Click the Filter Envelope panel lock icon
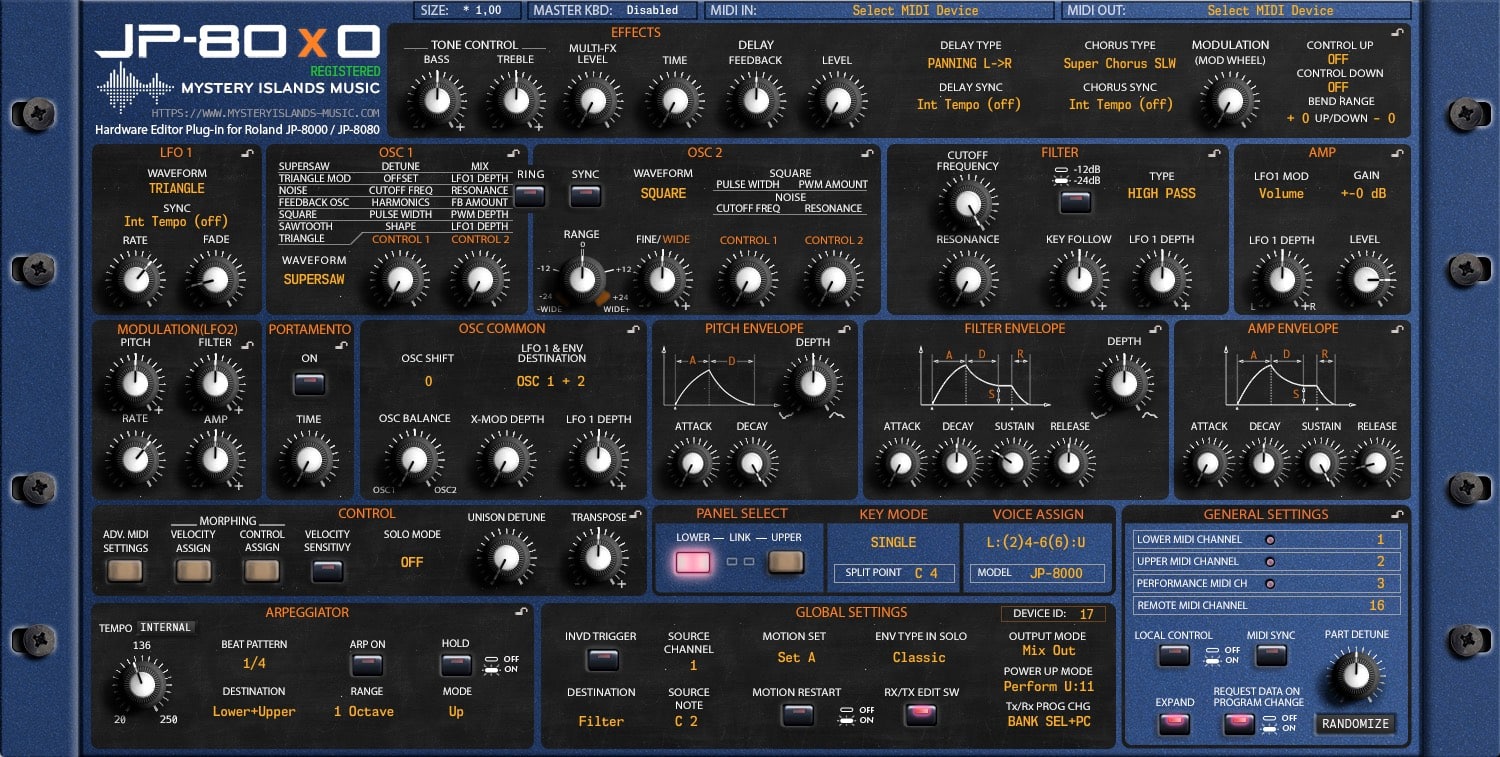This screenshot has width=1500, height=757. click(x=1155, y=329)
